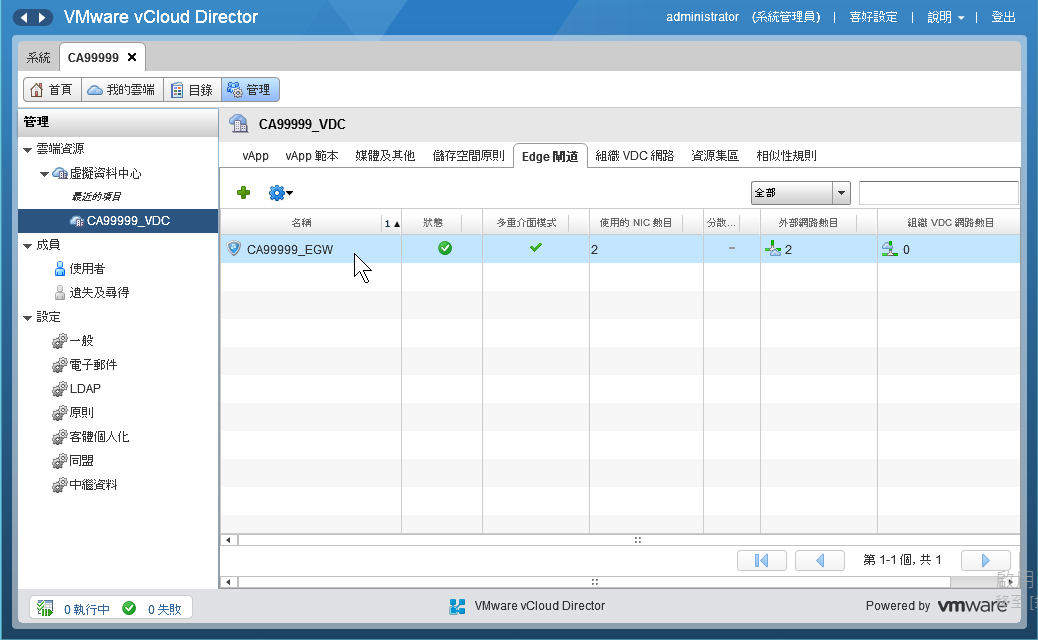Open the blue gear actions menu
Image resolution: width=1038 pixels, height=640 pixels.
(x=280, y=193)
